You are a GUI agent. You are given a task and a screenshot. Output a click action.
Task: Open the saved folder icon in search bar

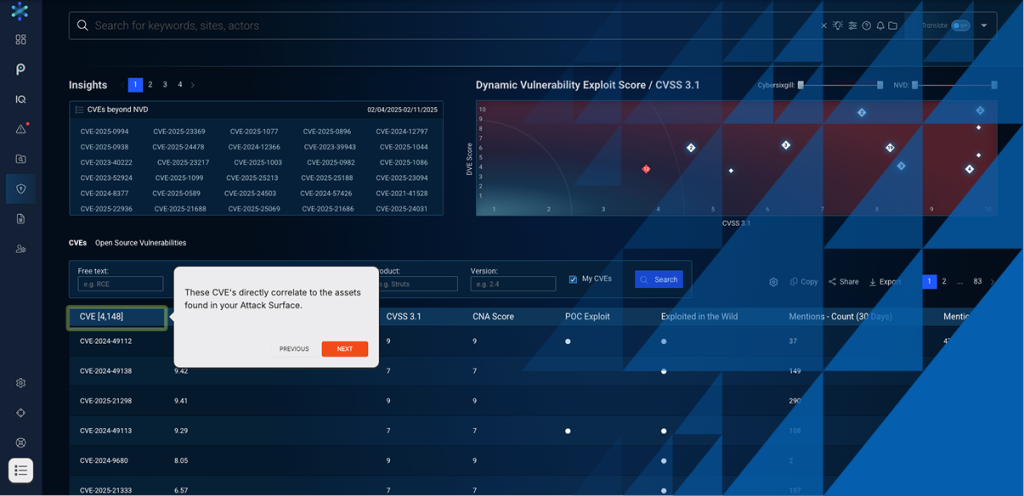tap(893, 26)
